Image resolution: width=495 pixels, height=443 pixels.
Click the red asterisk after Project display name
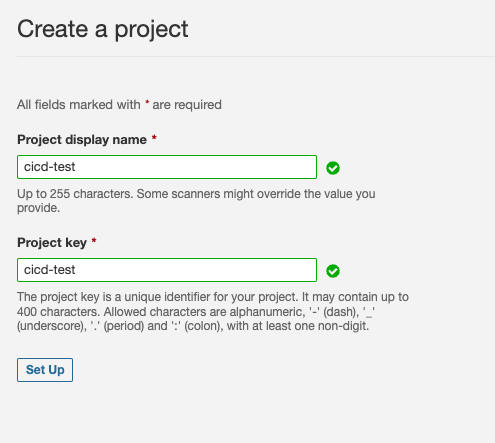click(x=154, y=137)
